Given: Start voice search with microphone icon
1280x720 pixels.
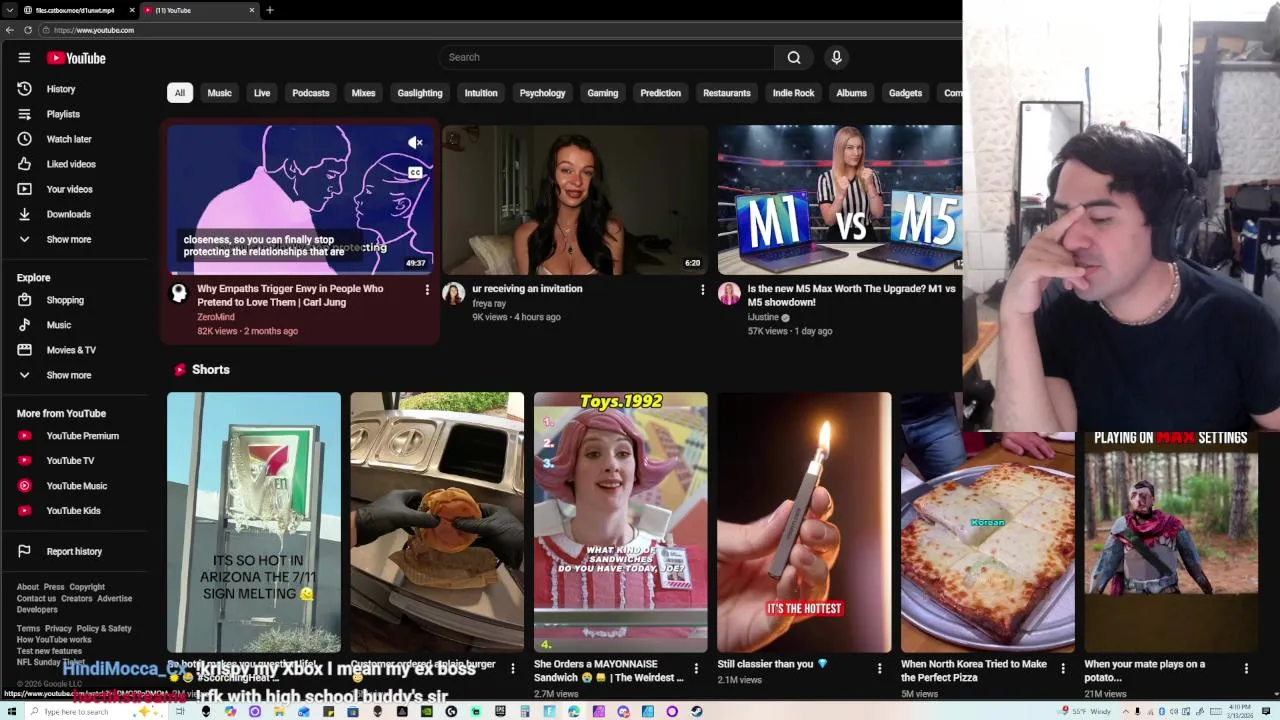Looking at the screenshot, I should (x=837, y=57).
